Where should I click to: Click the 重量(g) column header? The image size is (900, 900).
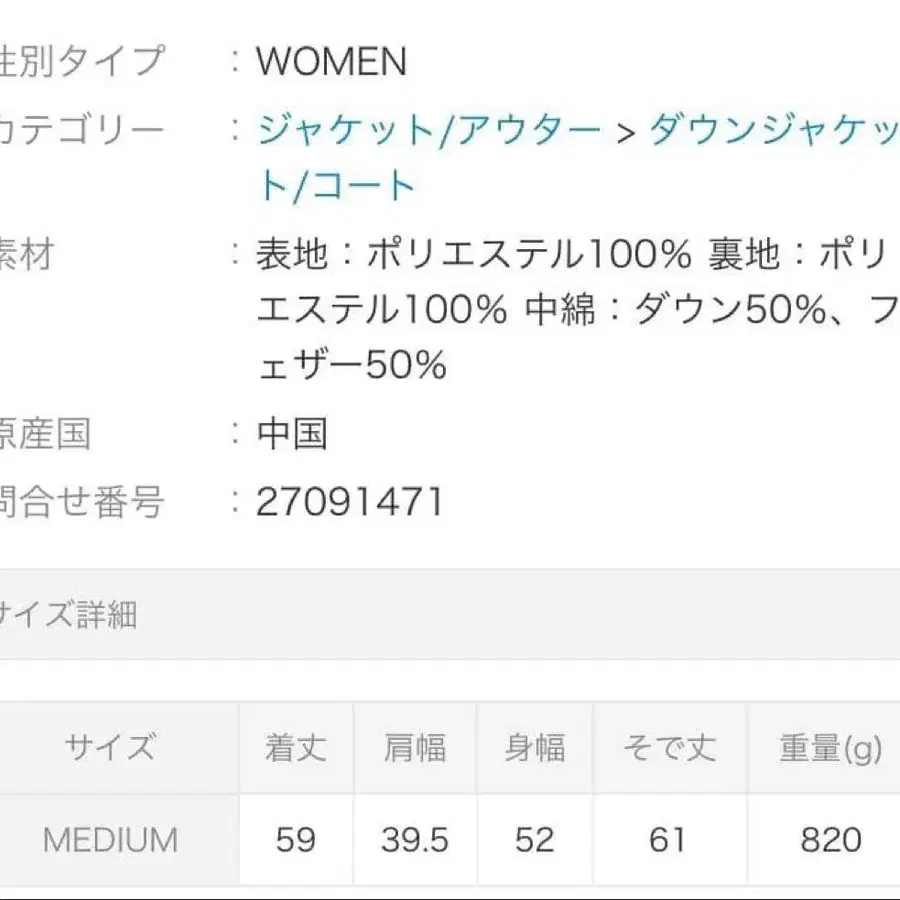[818, 745]
